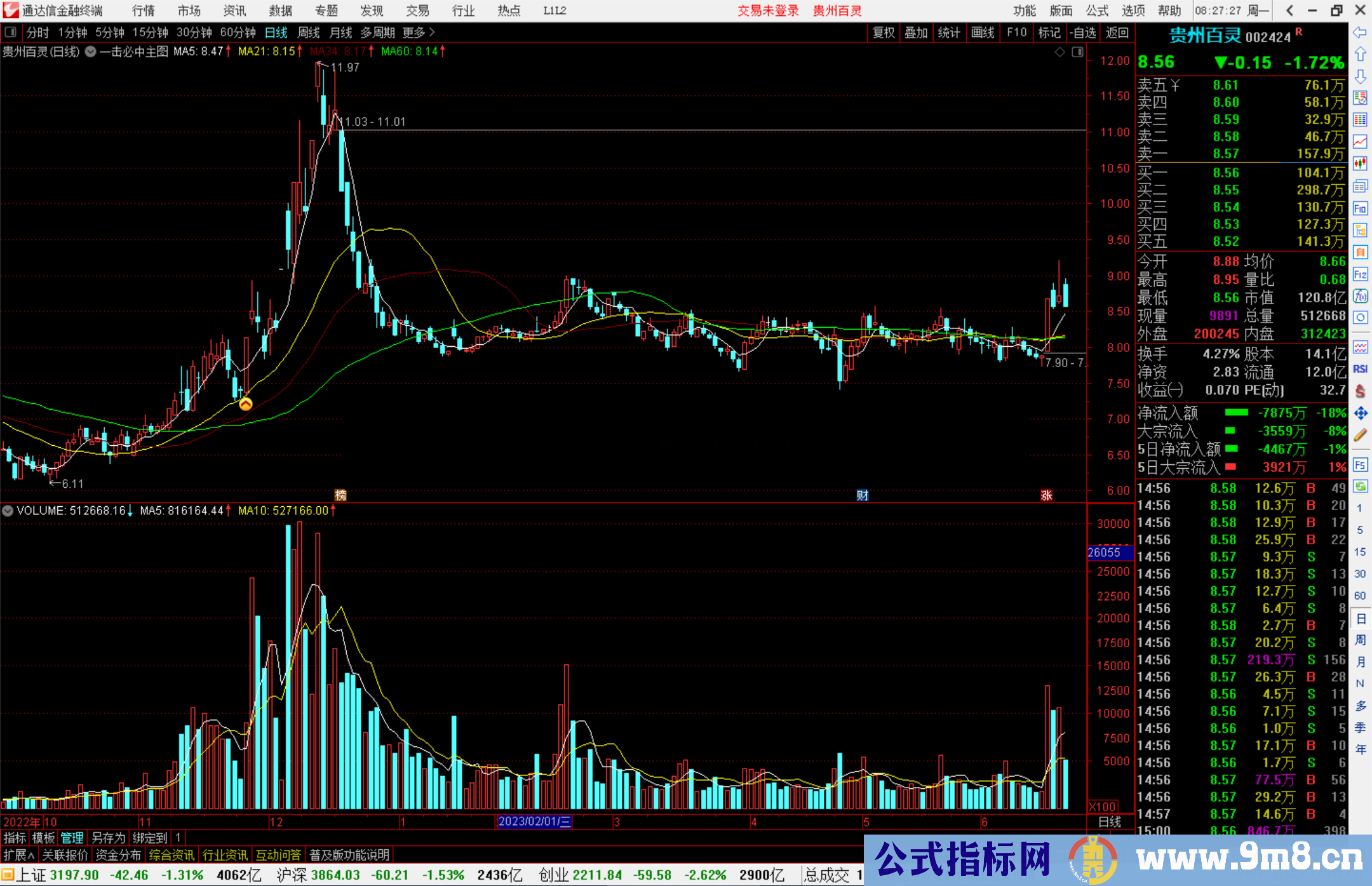Viewport: 1372px width, 886px height.
Task: Open the f(x) formula icon in sidebar
Action: 1360,296
